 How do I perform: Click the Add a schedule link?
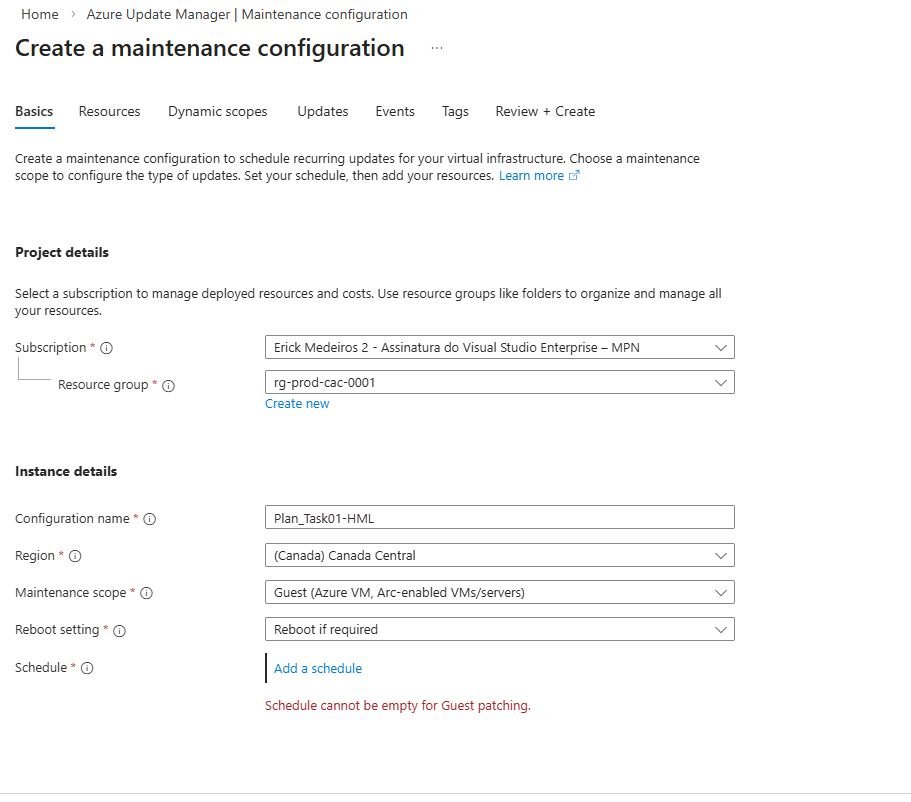coord(318,668)
